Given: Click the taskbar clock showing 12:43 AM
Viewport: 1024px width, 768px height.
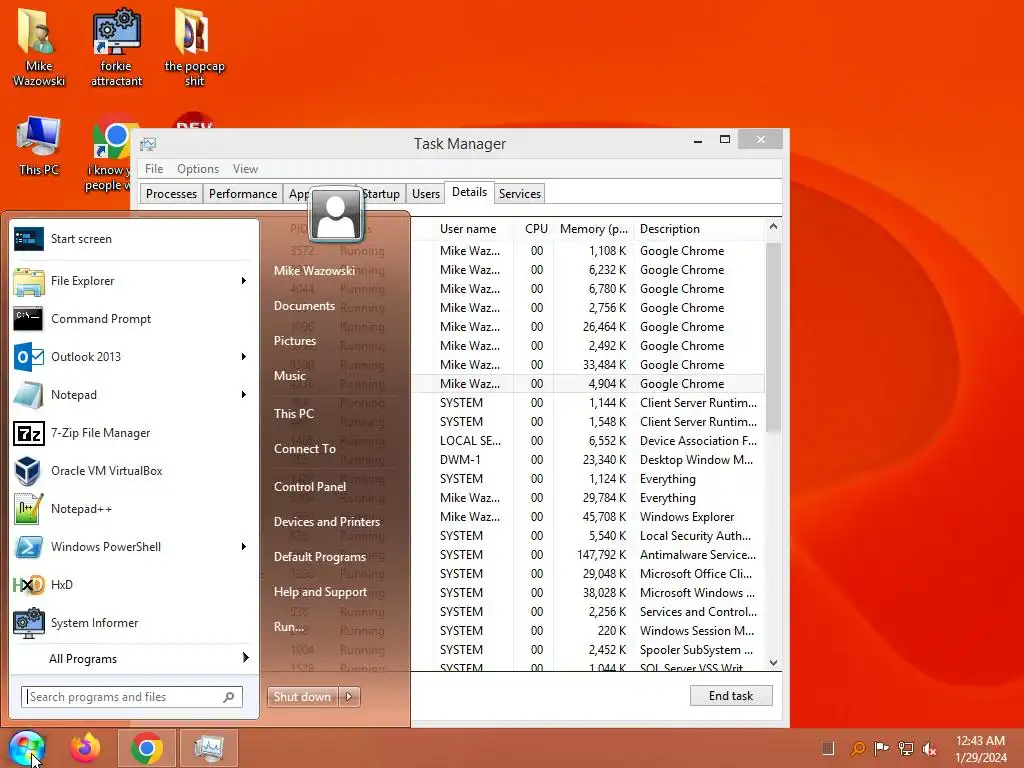Looking at the screenshot, I should 980,748.
